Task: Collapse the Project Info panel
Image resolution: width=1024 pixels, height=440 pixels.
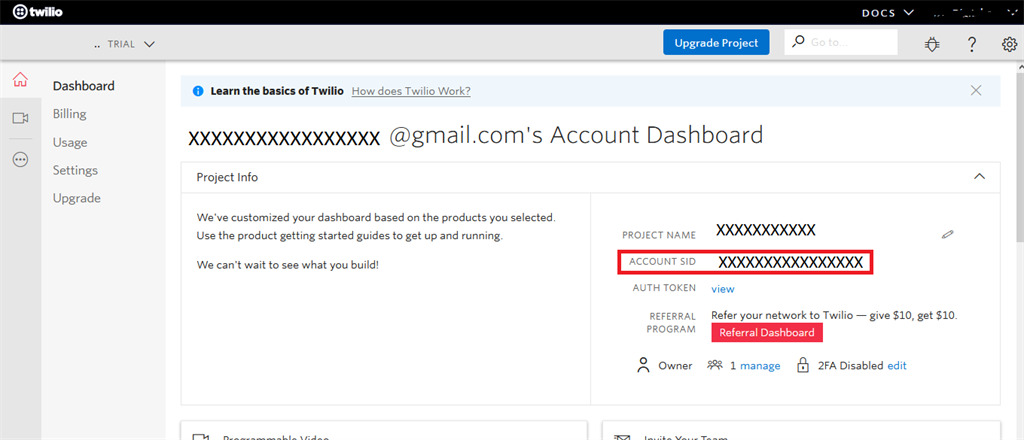Action: [979, 177]
